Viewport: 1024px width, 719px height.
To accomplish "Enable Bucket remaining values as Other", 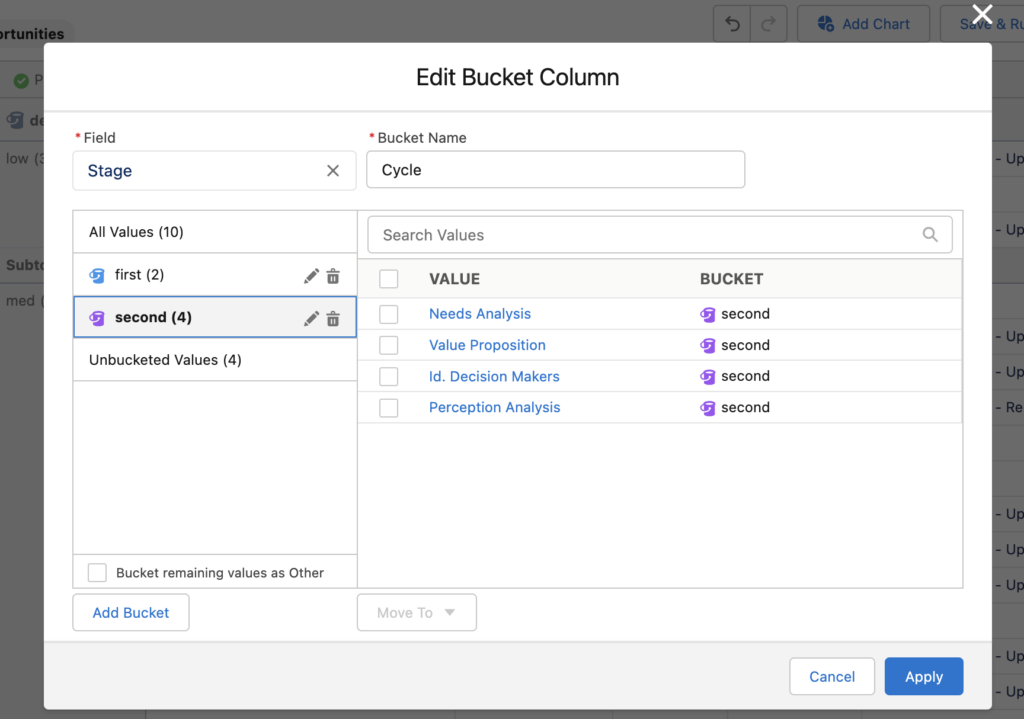I will pos(97,573).
